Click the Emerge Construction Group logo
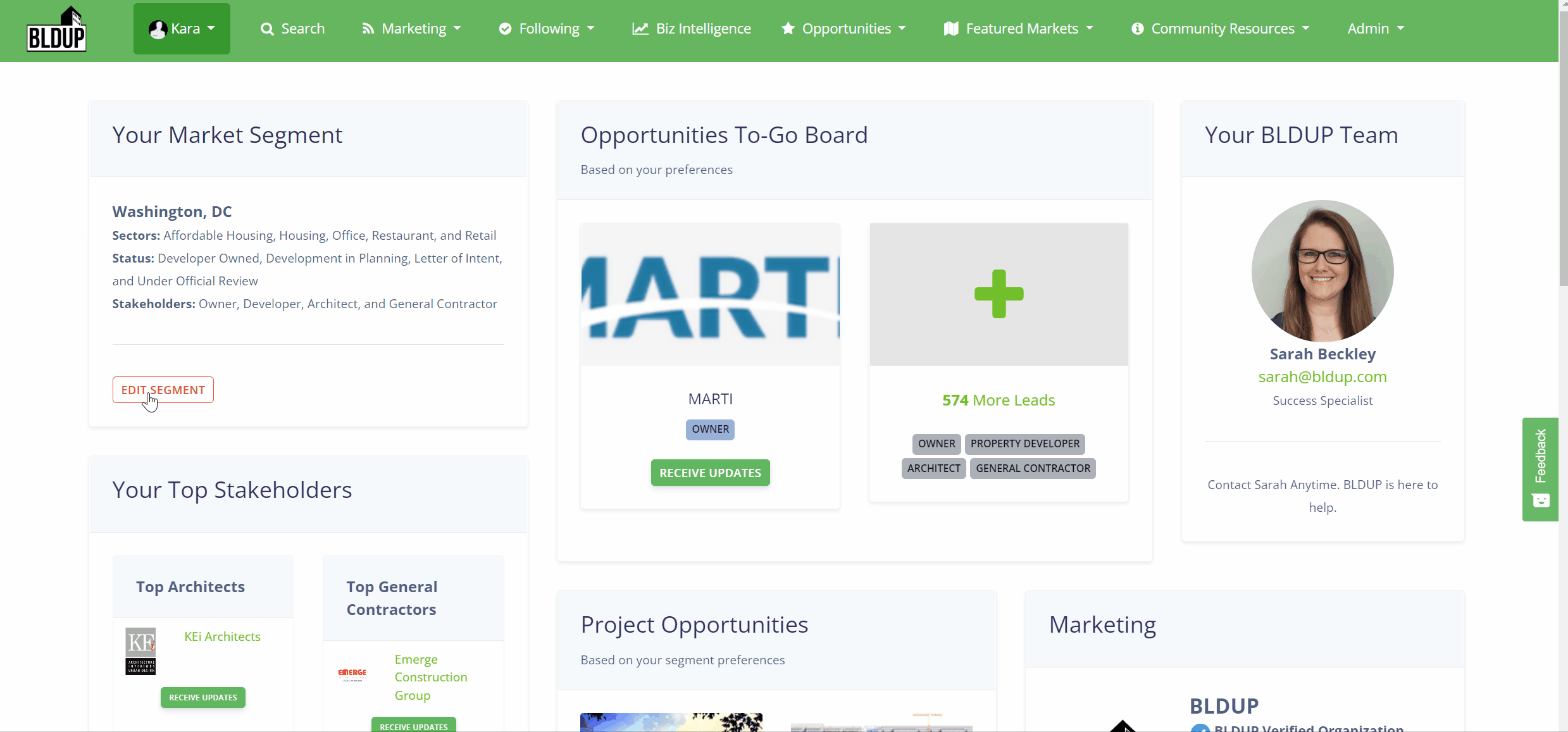 (352, 674)
